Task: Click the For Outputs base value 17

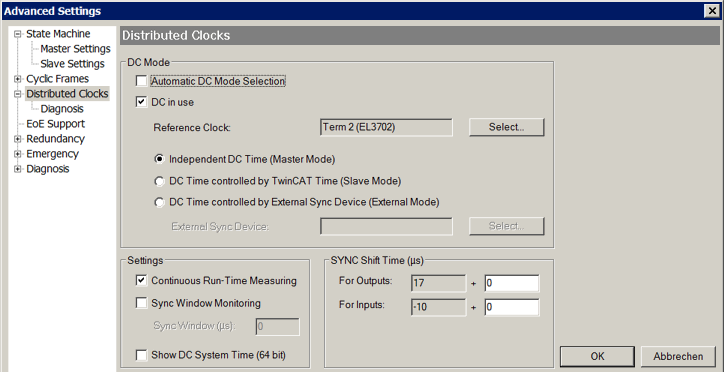Action: pyautogui.click(x=438, y=283)
